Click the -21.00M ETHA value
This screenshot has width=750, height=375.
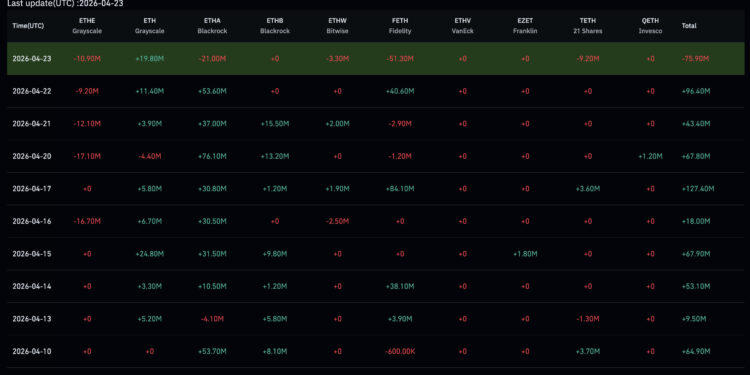(x=212, y=59)
